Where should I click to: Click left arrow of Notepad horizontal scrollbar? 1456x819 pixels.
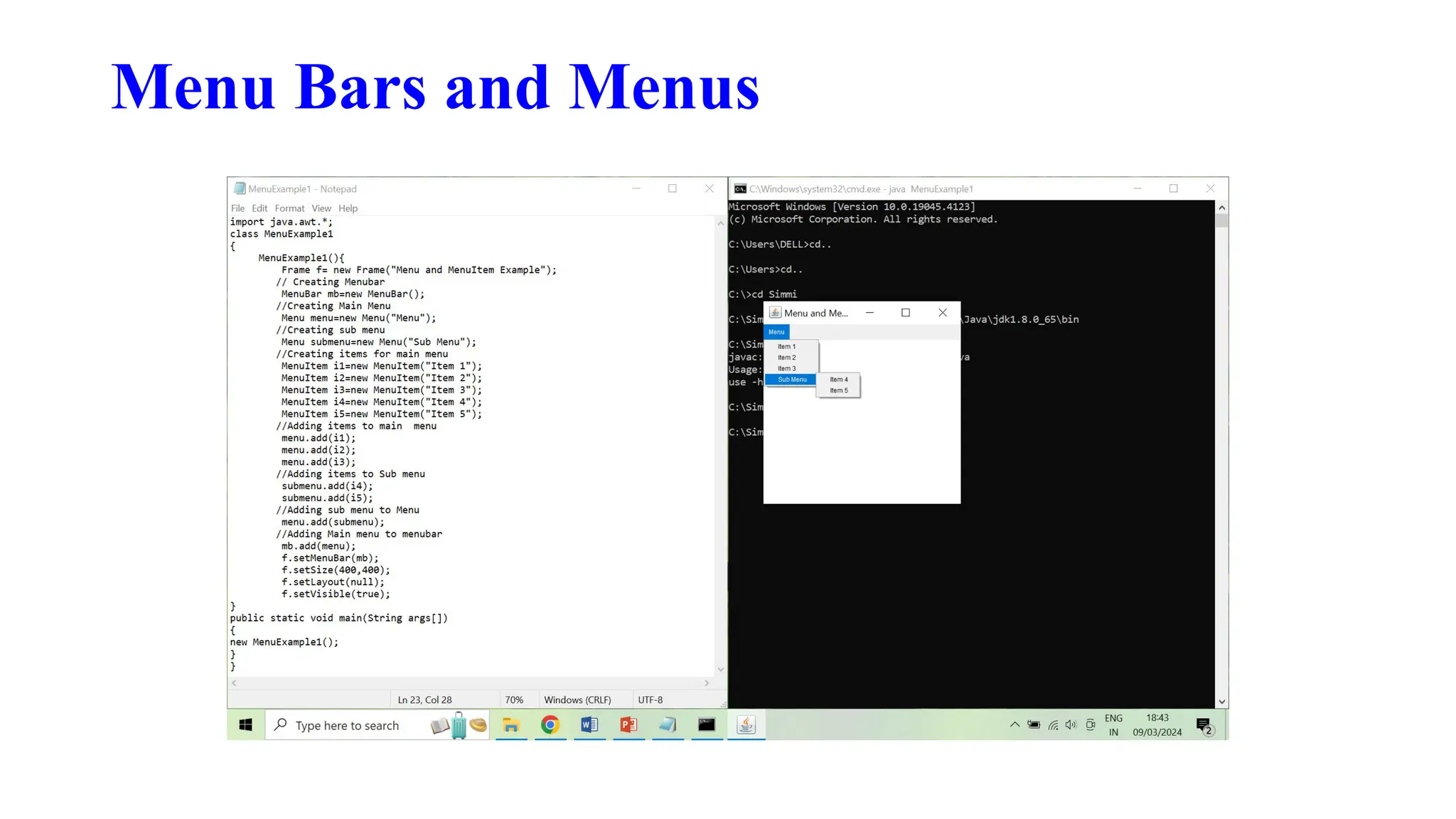(x=234, y=683)
